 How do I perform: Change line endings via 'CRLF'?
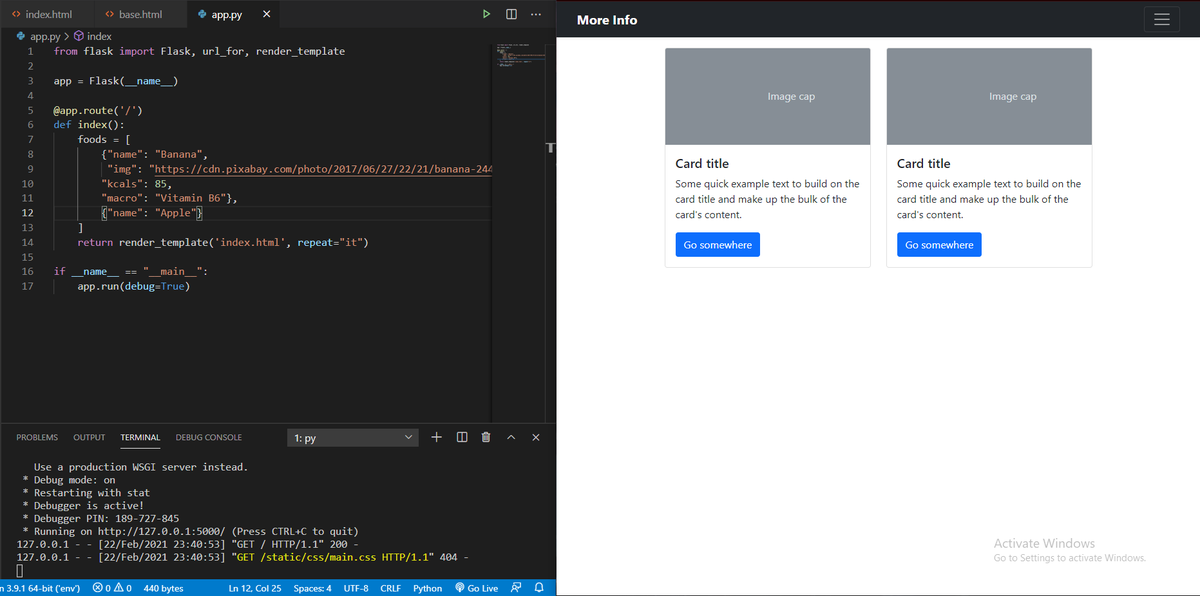(391, 588)
